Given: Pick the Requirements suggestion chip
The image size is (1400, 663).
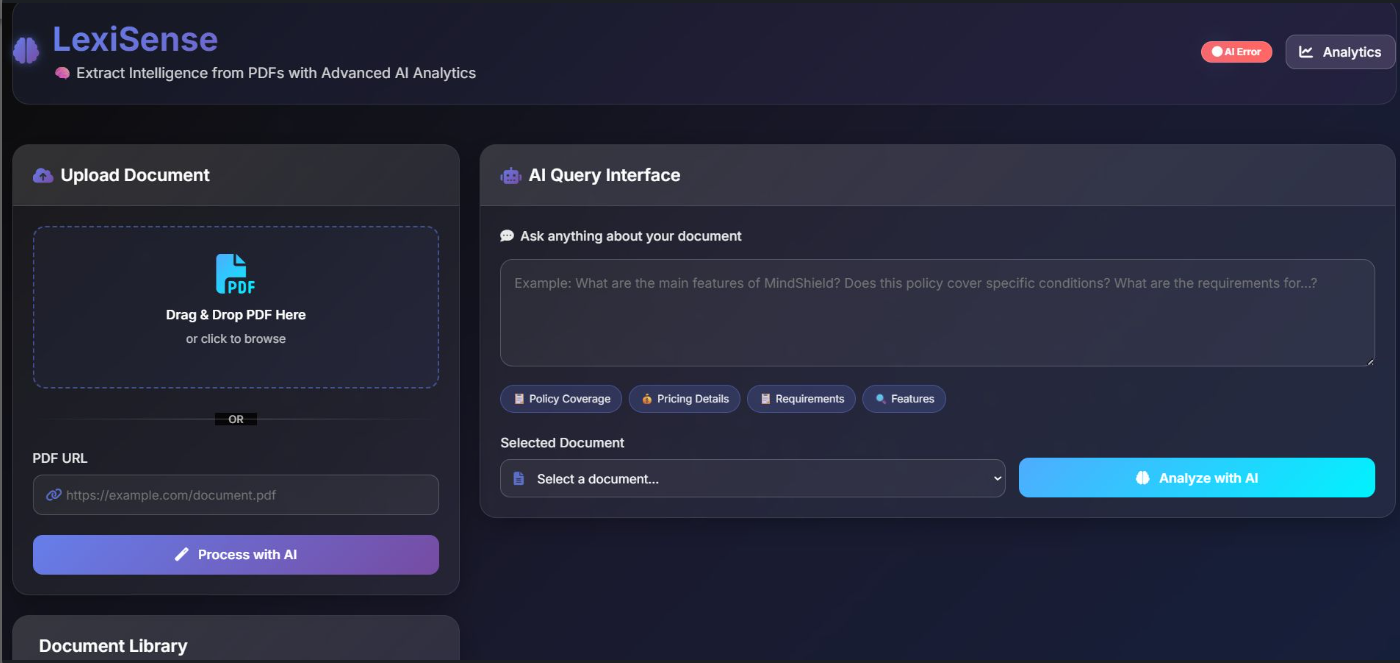Looking at the screenshot, I should pyautogui.click(x=801, y=399).
